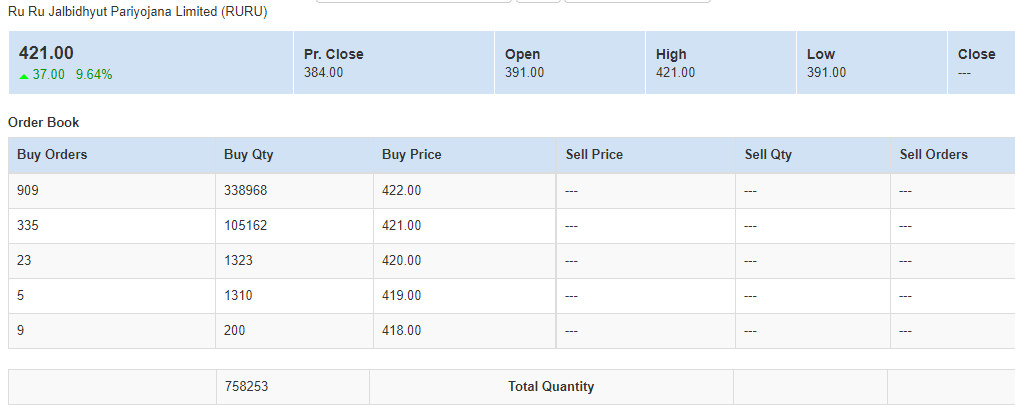
Task: Click buy quantity 105162 cell
Action: click(x=246, y=226)
